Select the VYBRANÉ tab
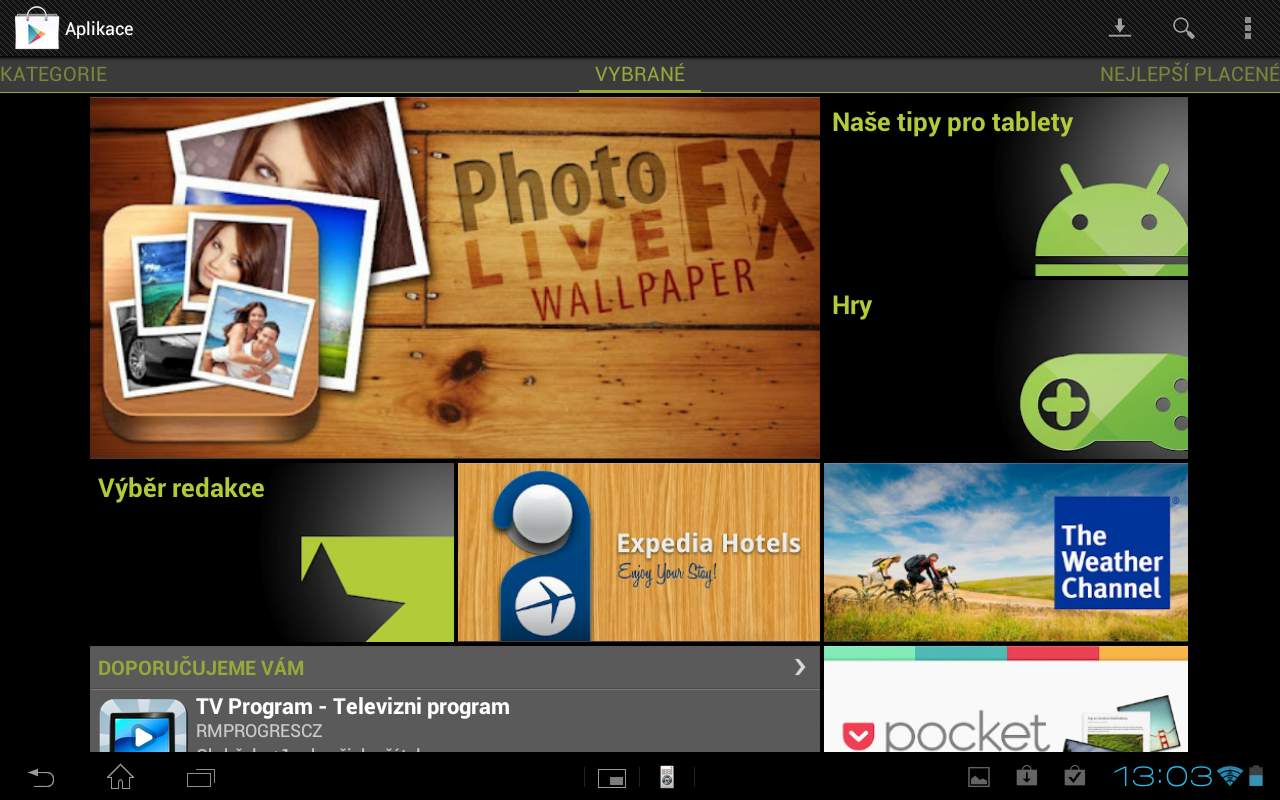 click(x=640, y=73)
